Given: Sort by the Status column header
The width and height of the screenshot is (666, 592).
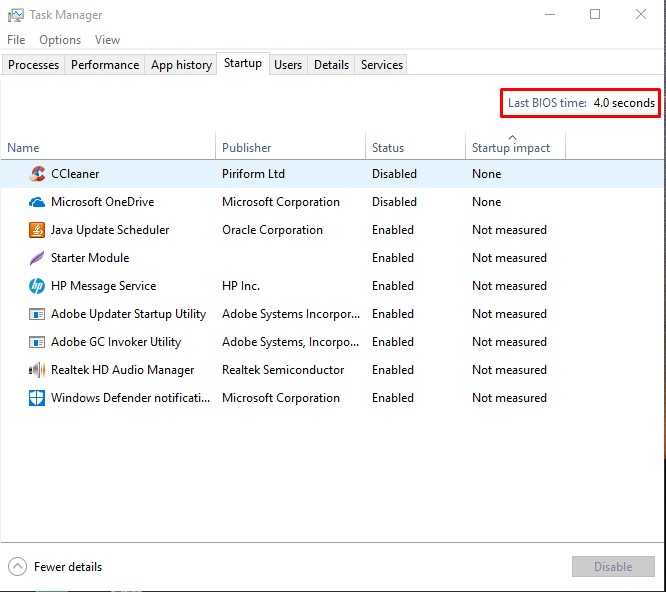Looking at the screenshot, I should 415,147.
